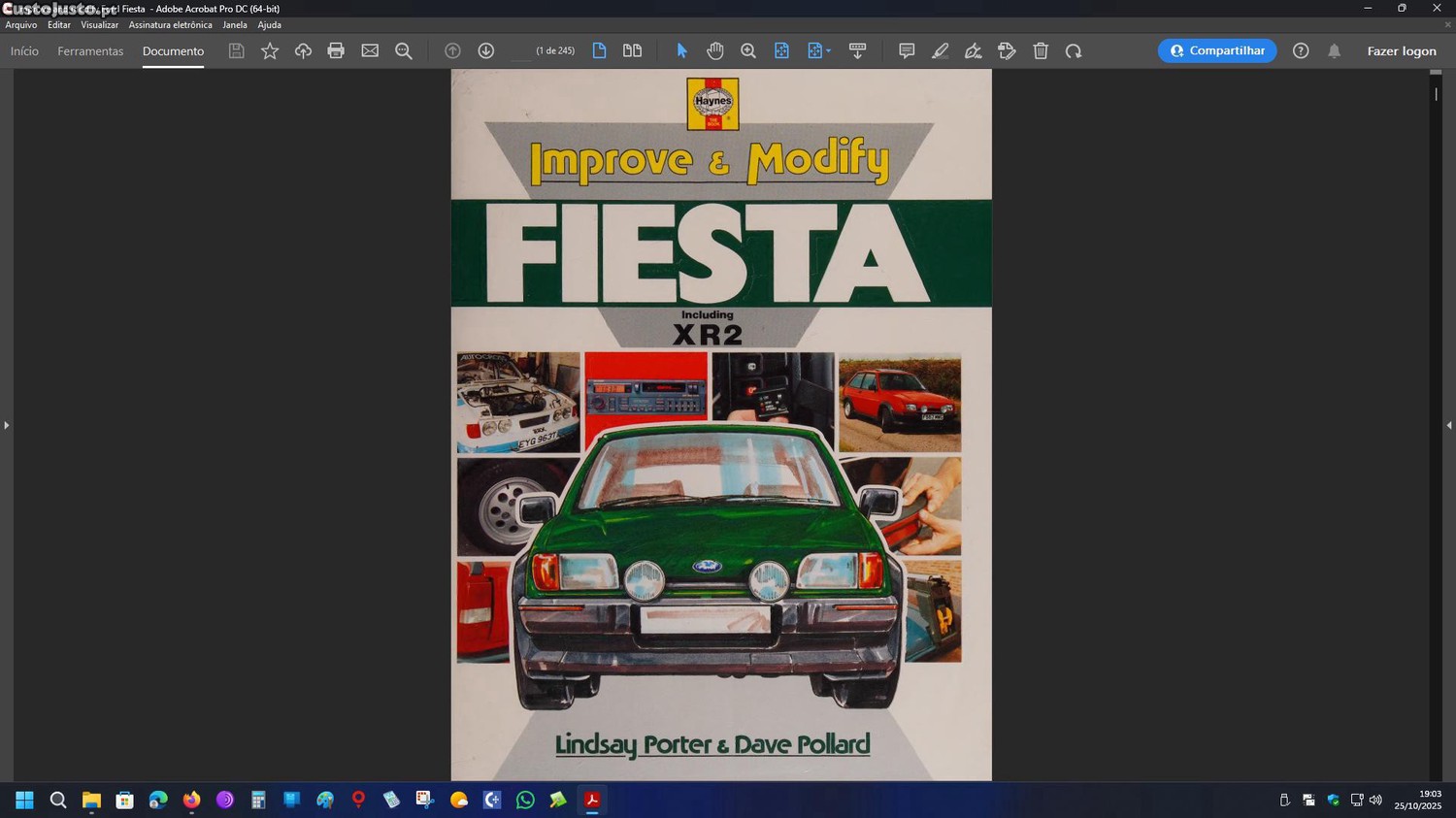Expand the right tools pane
The width and height of the screenshot is (1456, 818).
point(1448,425)
